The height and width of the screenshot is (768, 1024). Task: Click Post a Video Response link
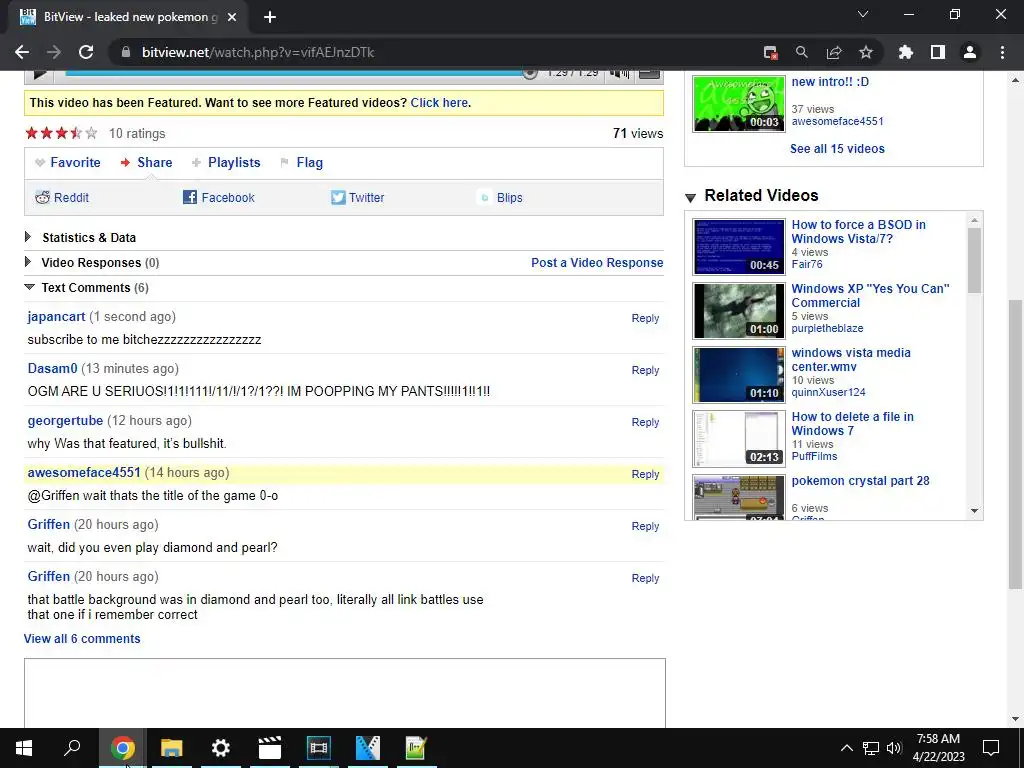[597, 263]
